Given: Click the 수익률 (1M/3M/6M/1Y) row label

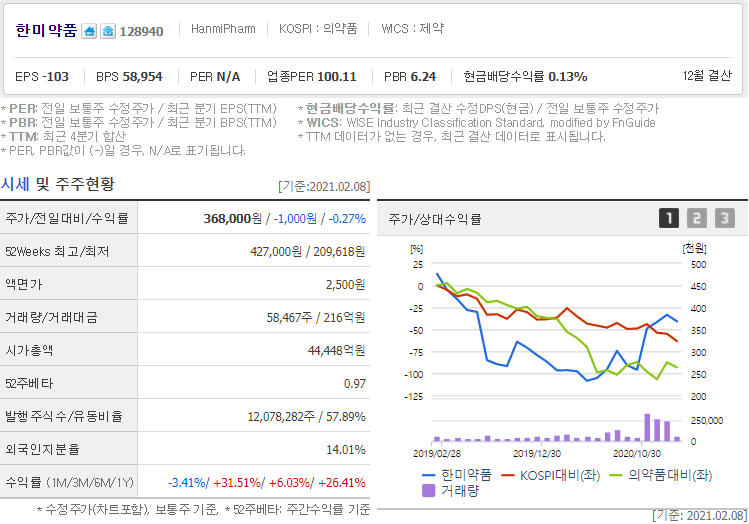Looking at the screenshot, I should tap(69, 482).
